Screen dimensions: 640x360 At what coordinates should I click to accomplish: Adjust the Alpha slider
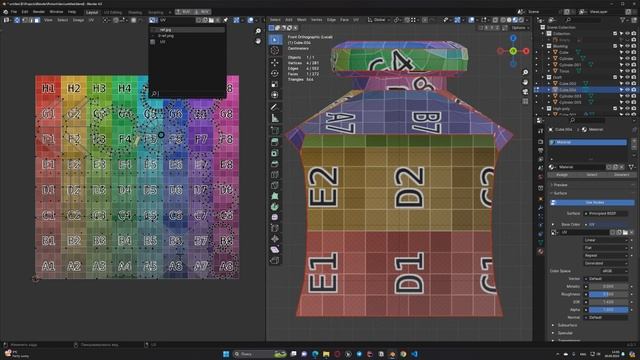point(608,309)
